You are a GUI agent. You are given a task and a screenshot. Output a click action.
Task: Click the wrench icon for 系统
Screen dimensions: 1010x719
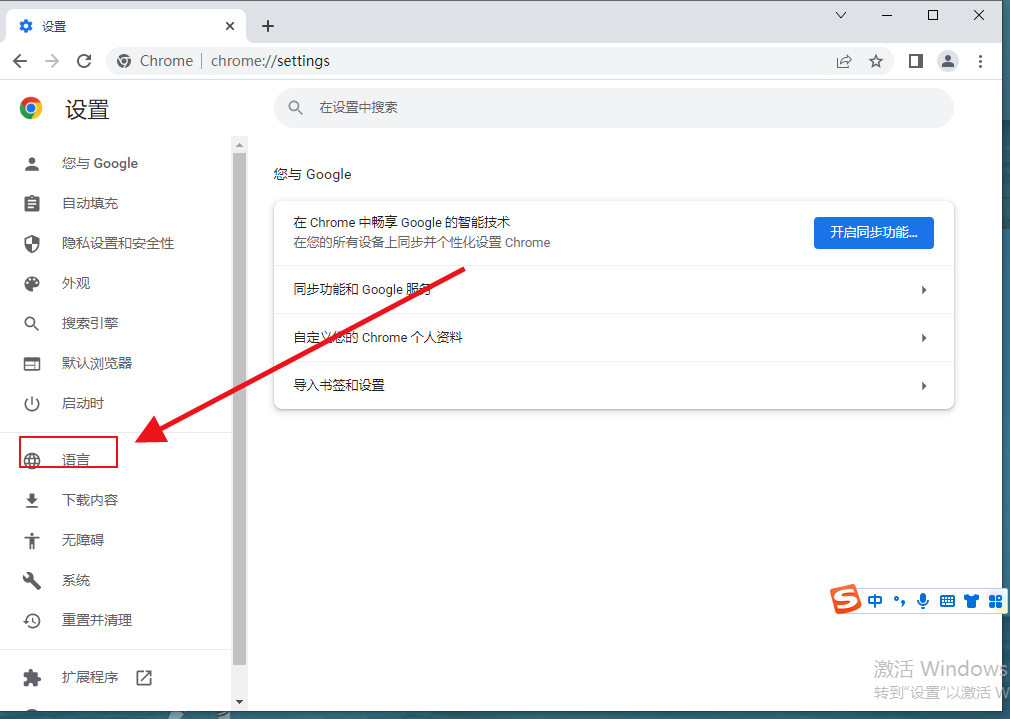(32, 580)
